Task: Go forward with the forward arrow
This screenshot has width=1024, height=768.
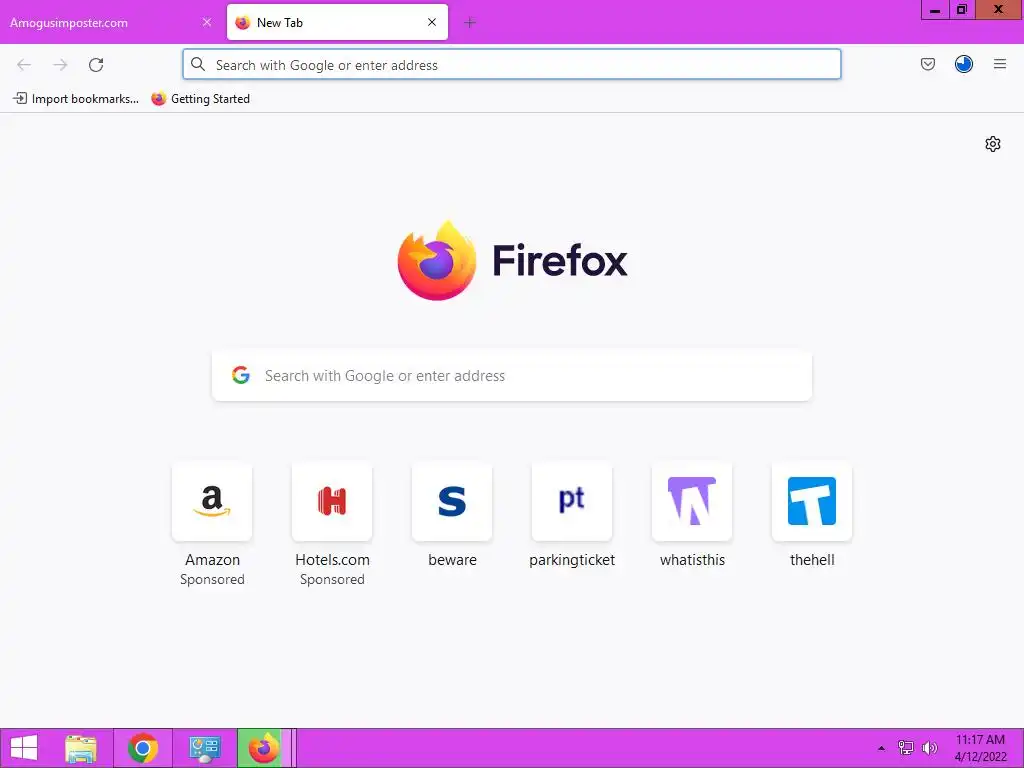Action: (x=60, y=65)
